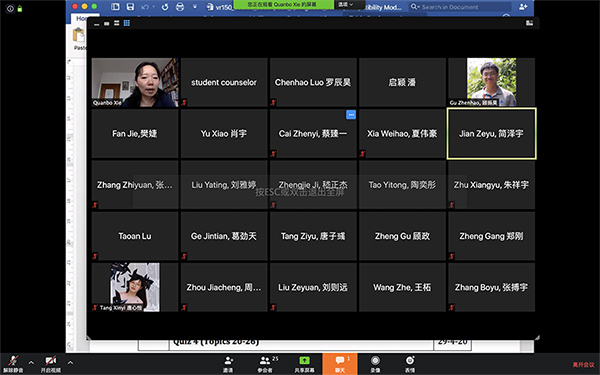
Task: Select the Zhang Boyu participant tile
Action: pos(492,287)
